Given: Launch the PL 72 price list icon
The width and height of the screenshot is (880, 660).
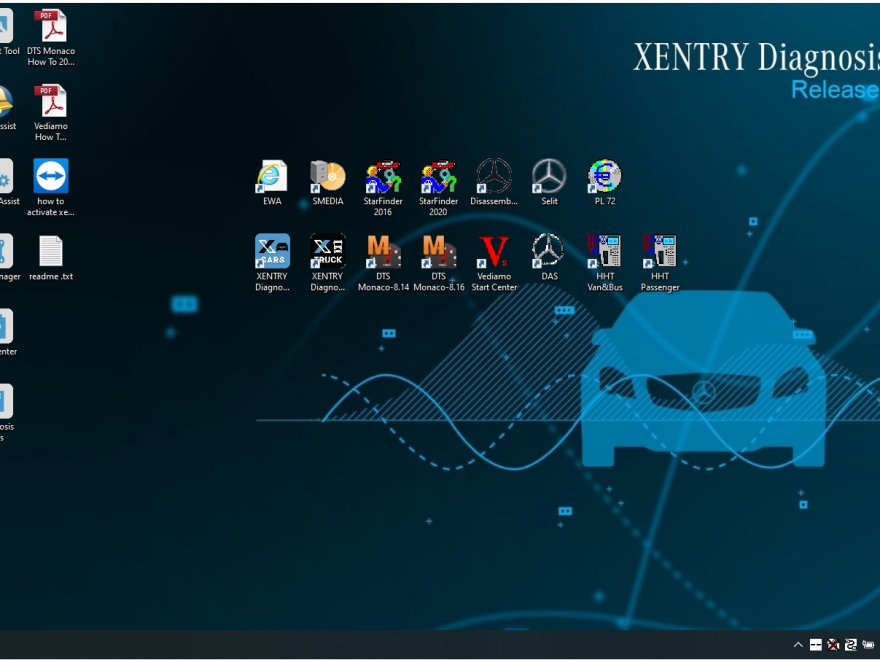Looking at the screenshot, I should 604,182.
